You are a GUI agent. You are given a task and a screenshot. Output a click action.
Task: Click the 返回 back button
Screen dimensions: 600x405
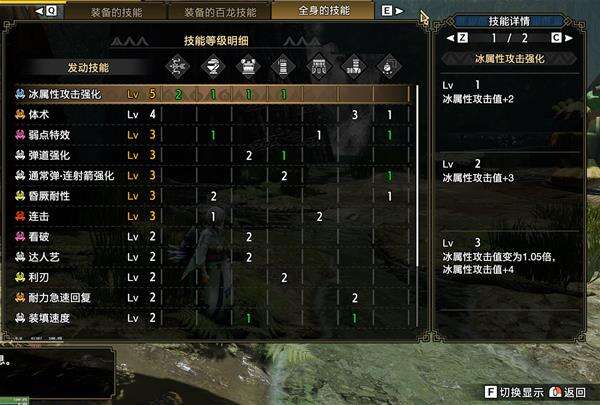(567, 392)
